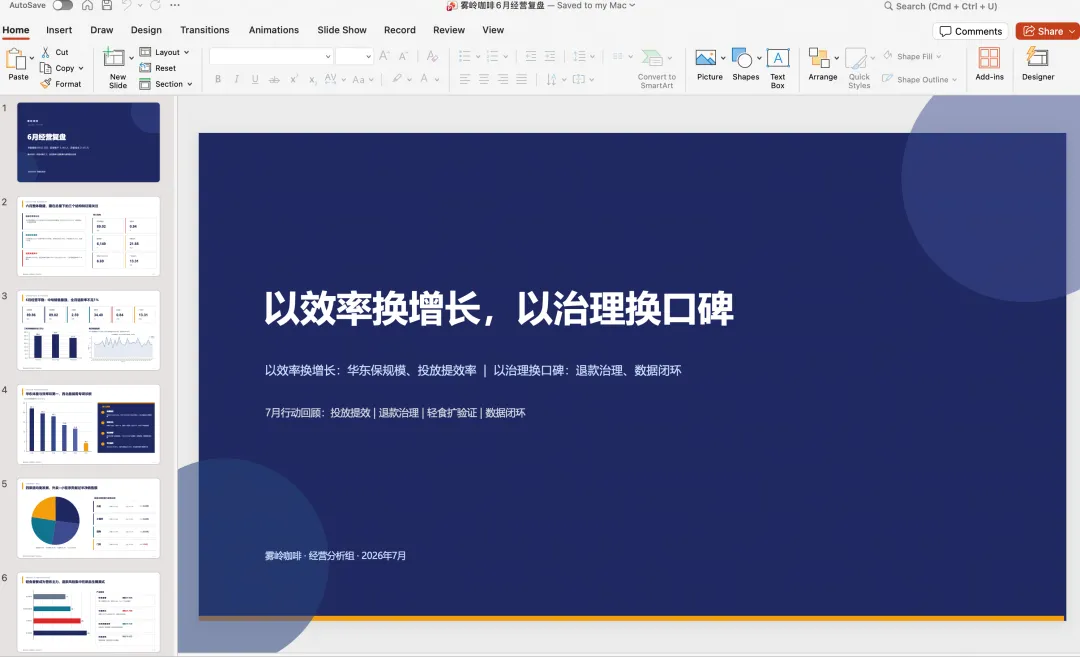The image size is (1080, 657).
Task: Expand the New Slide dropdown arrow
Action: 131,59
